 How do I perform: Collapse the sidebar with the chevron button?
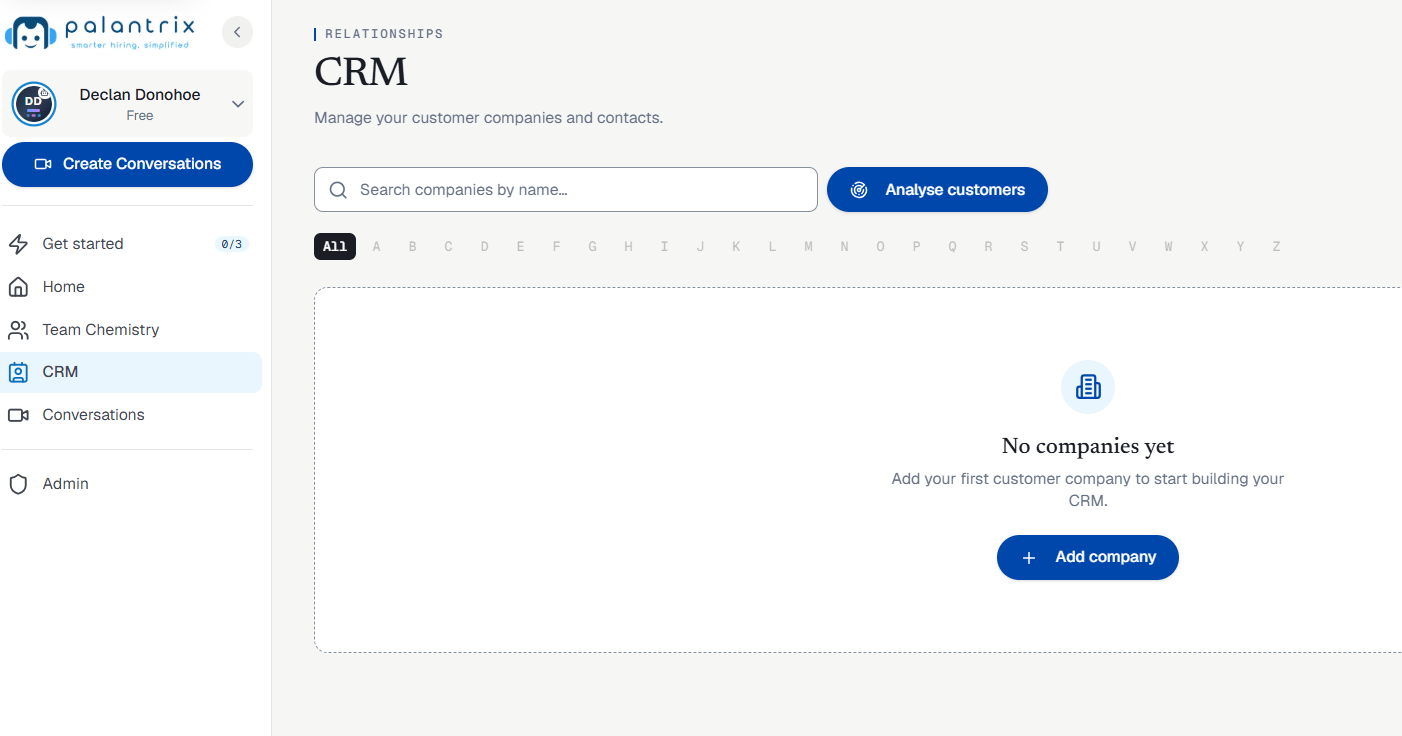(237, 32)
